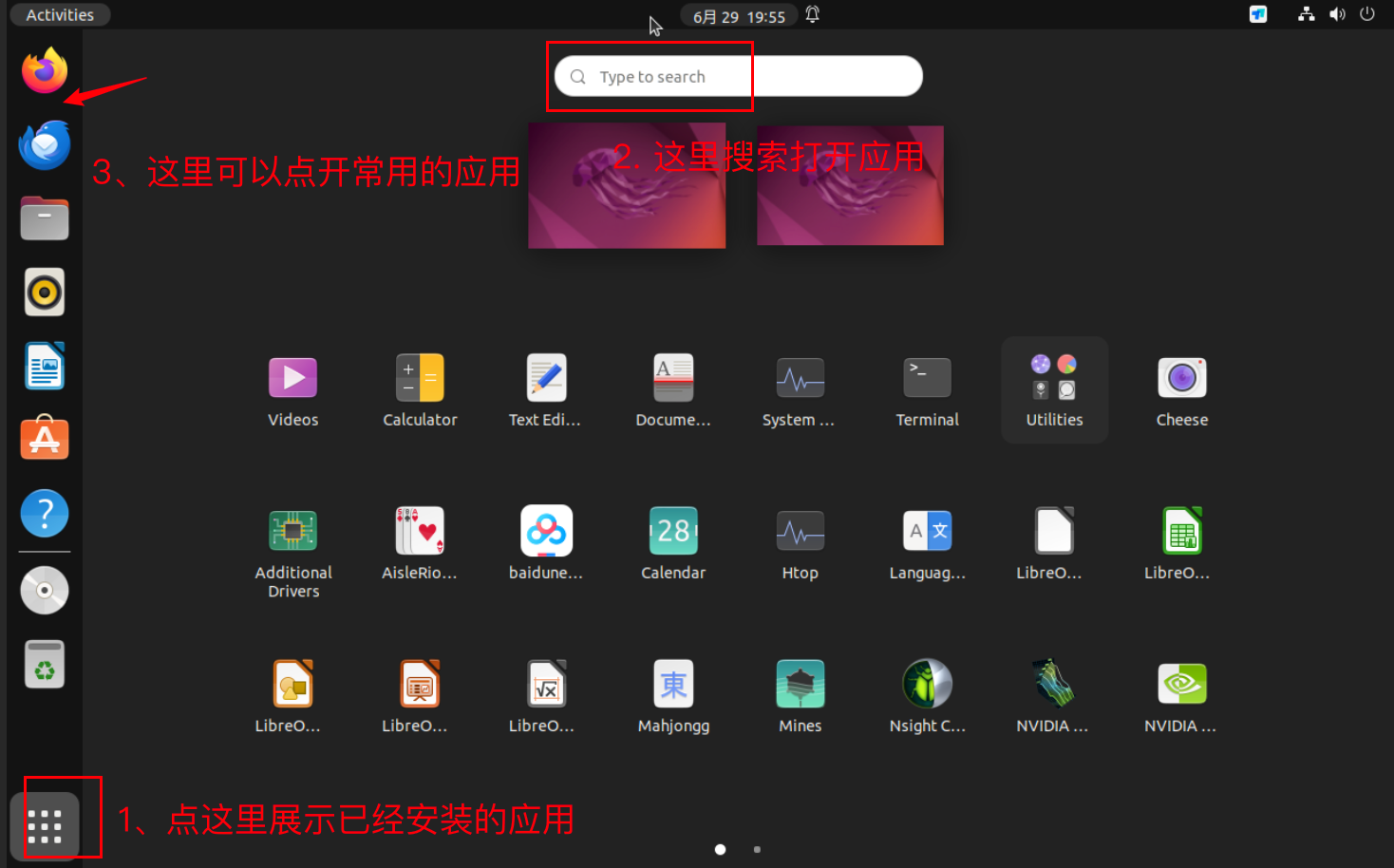Open the date and time menu
This screenshot has width=1394, height=868.
click(x=739, y=14)
